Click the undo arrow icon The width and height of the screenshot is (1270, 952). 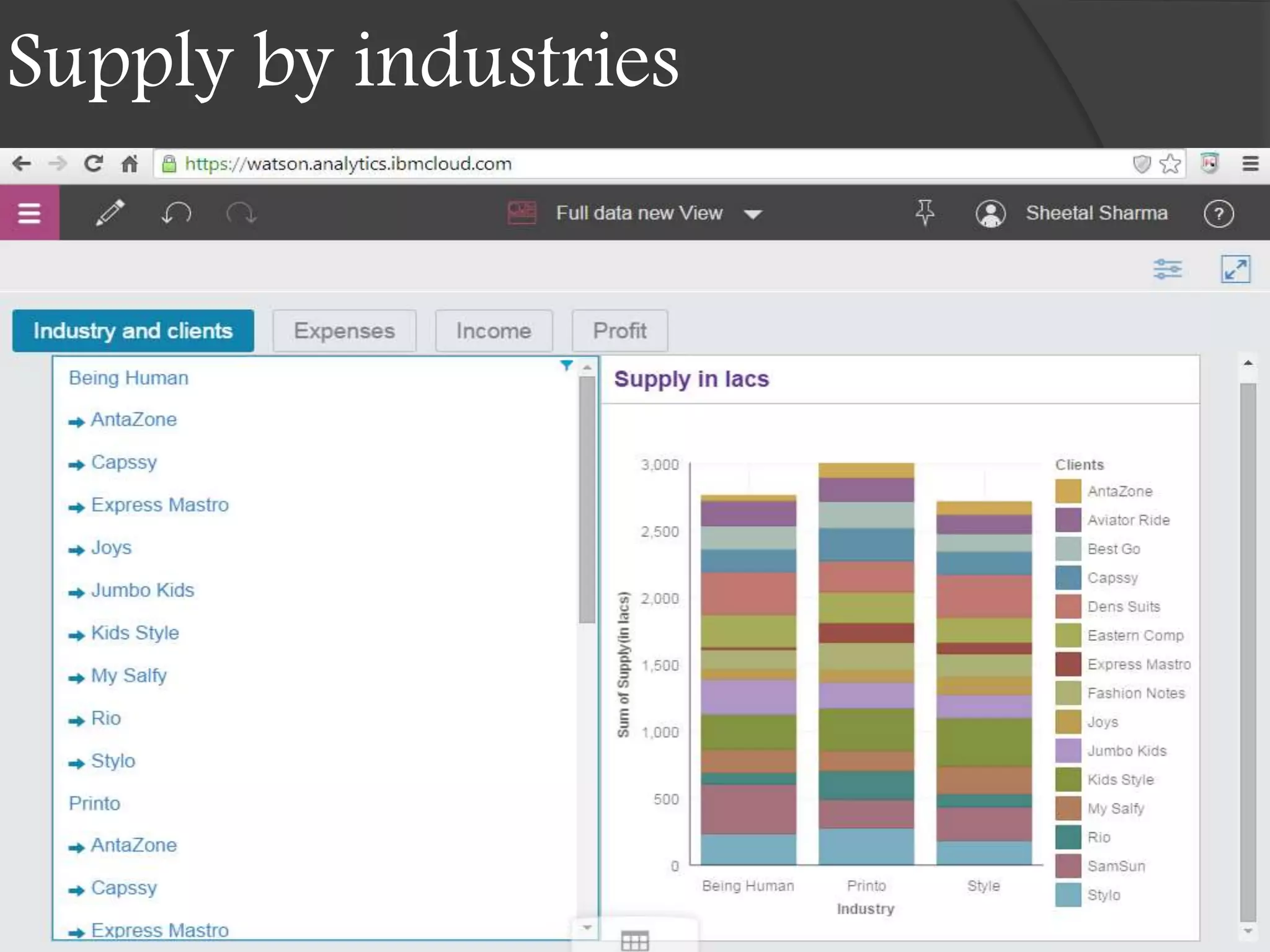coord(176,213)
